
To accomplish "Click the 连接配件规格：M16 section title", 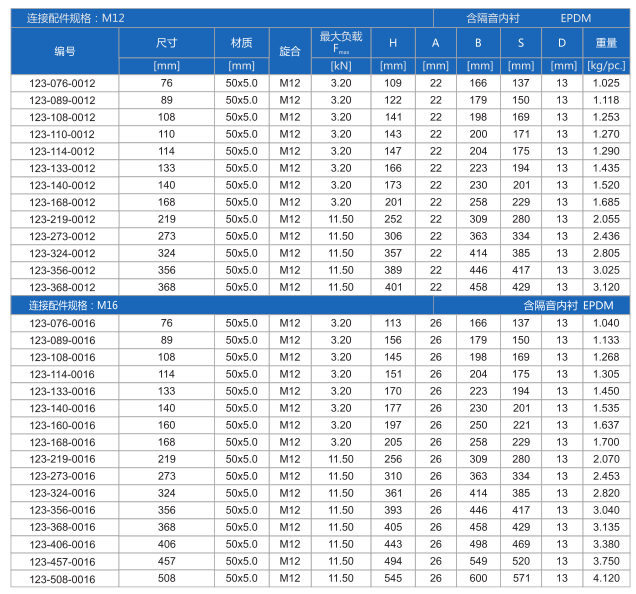I will (x=73, y=306).
